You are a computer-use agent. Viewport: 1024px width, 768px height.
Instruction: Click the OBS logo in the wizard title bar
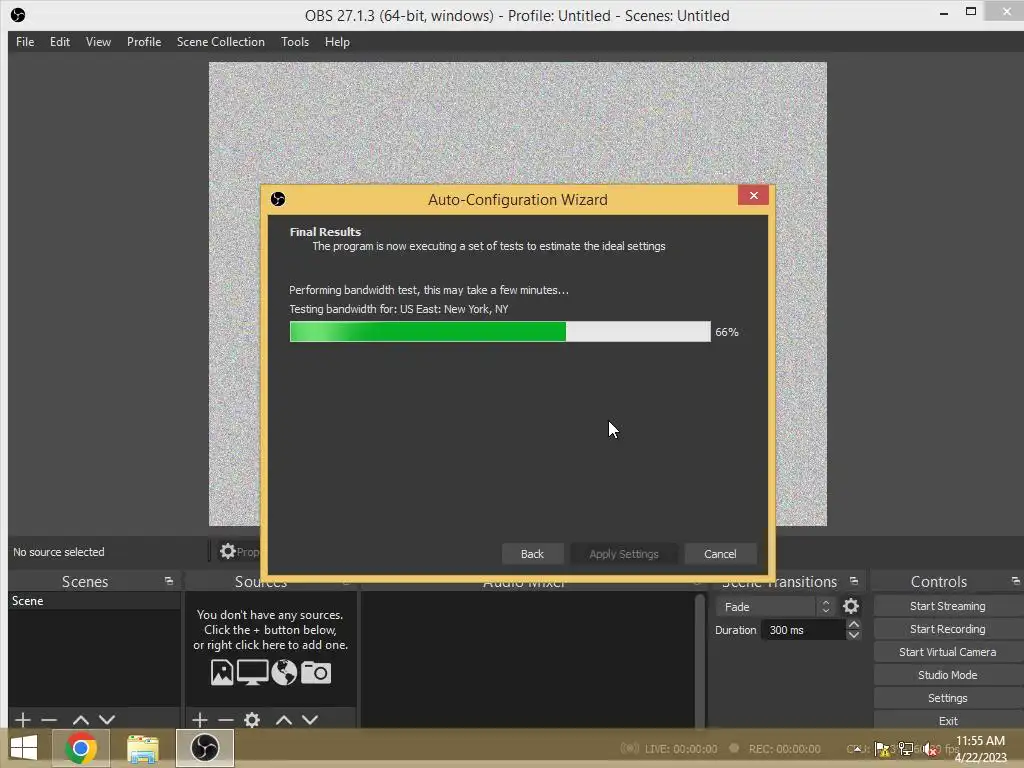click(x=278, y=199)
